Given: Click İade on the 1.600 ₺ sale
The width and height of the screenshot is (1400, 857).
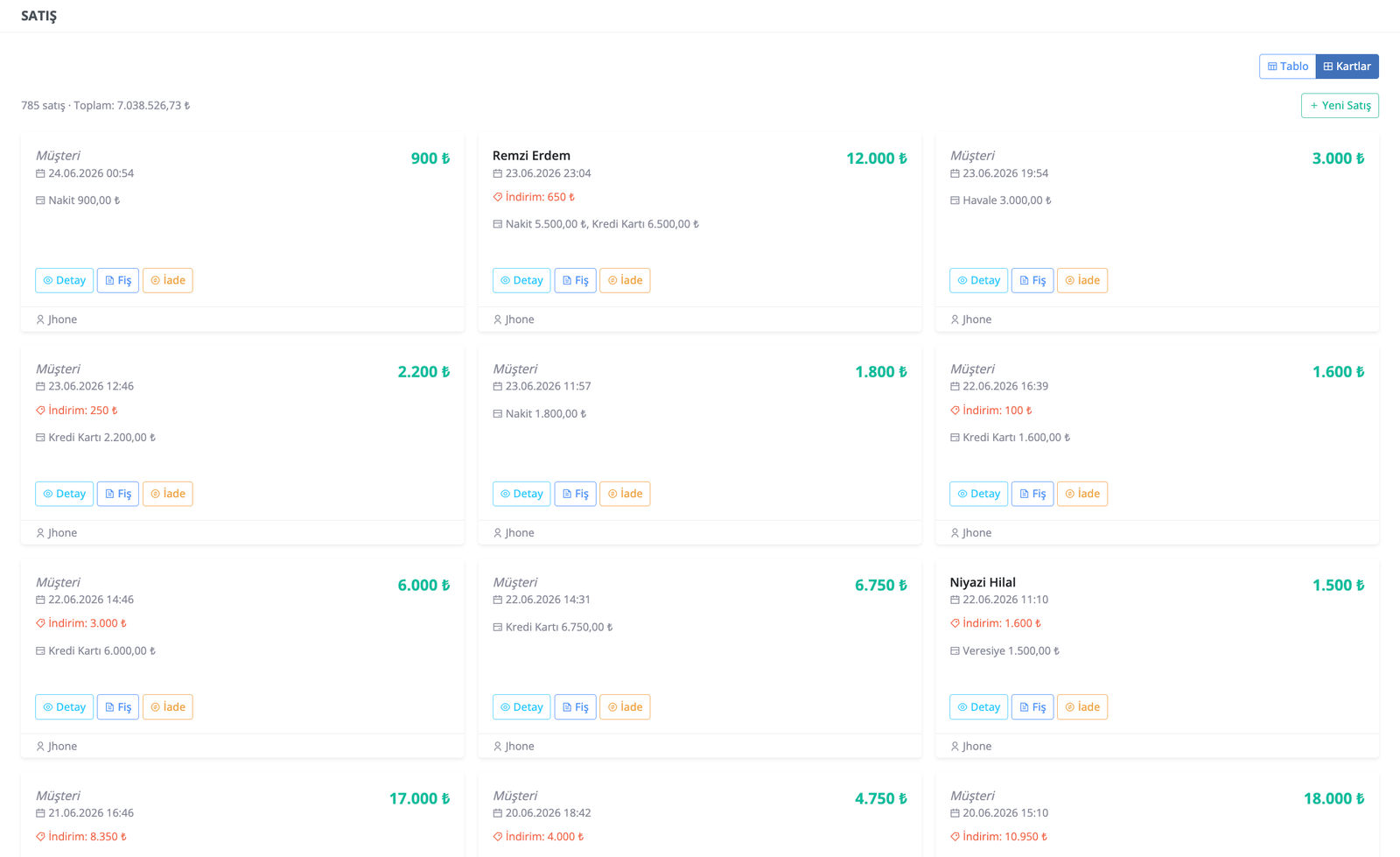Looking at the screenshot, I should [x=1082, y=494].
